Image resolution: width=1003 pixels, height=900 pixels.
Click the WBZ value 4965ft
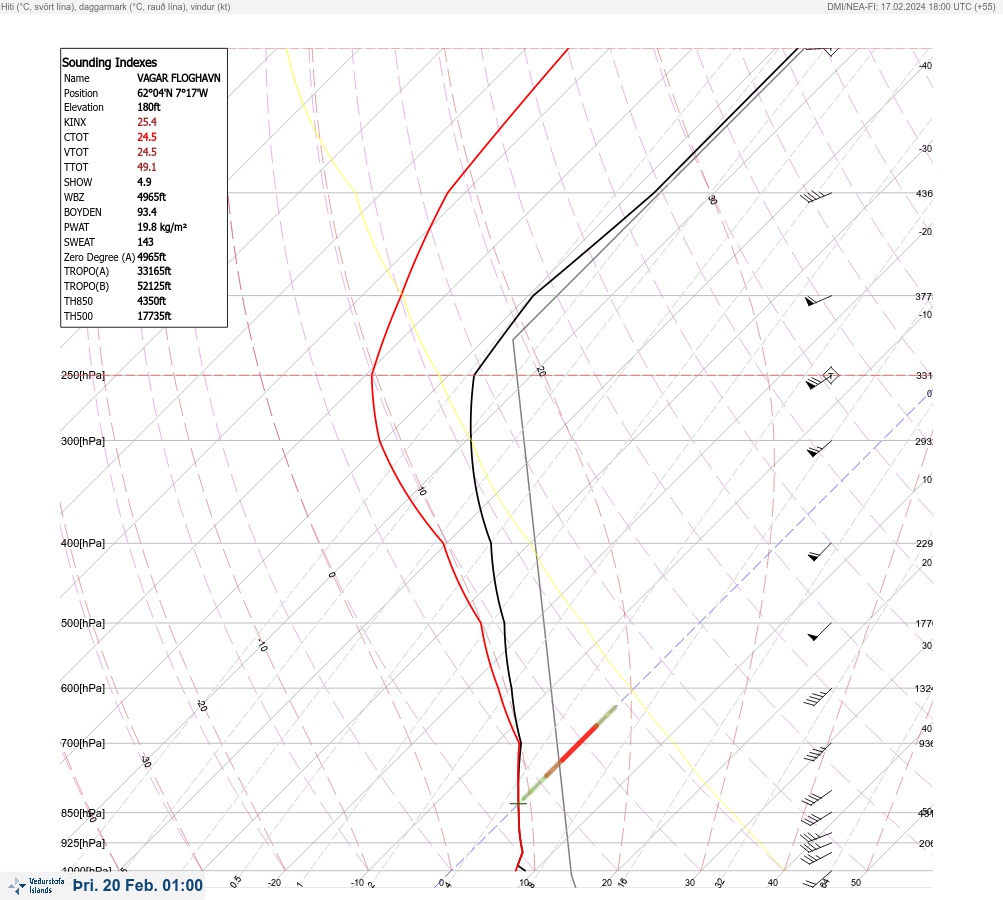(152, 197)
